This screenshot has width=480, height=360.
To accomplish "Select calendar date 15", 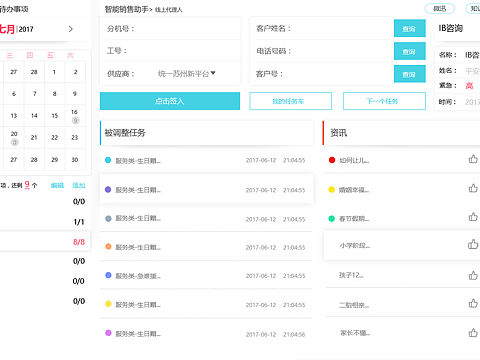I will click(x=55, y=116).
